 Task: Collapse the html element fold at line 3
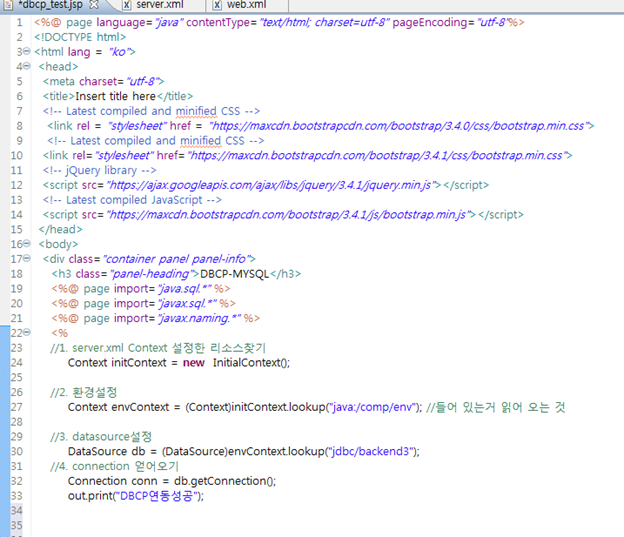point(27,51)
